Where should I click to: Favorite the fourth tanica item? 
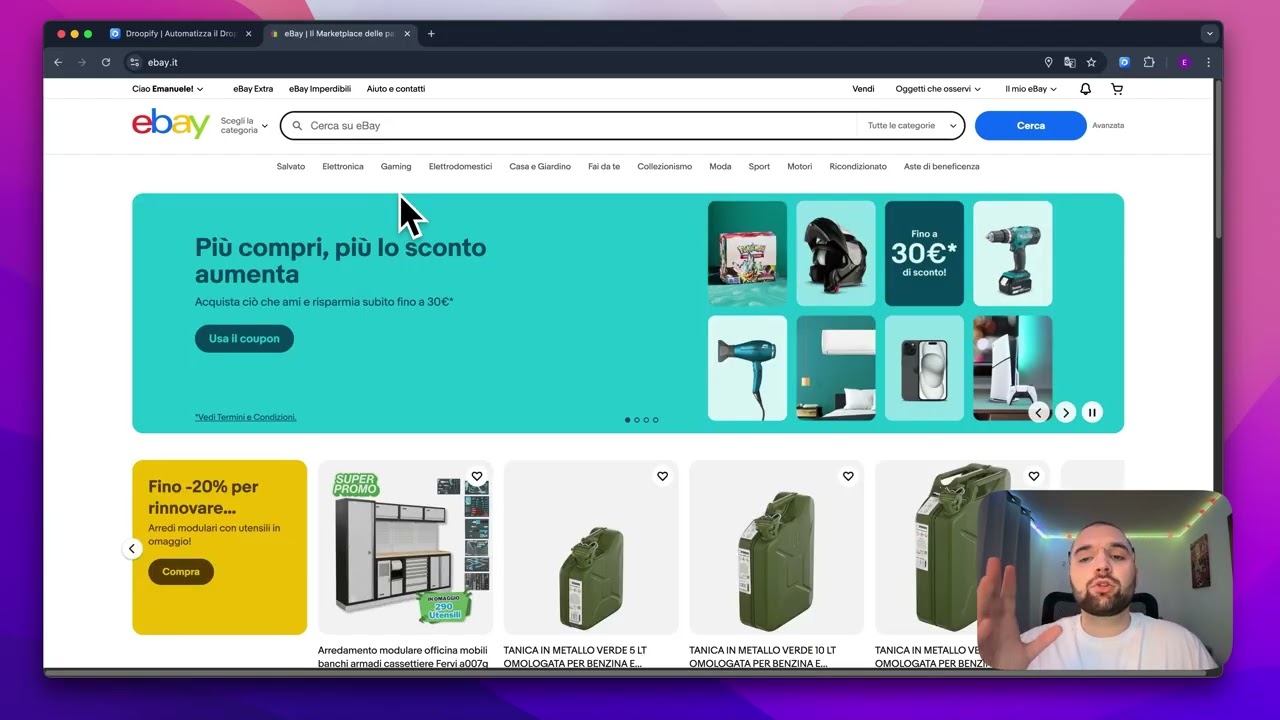pos(1034,476)
